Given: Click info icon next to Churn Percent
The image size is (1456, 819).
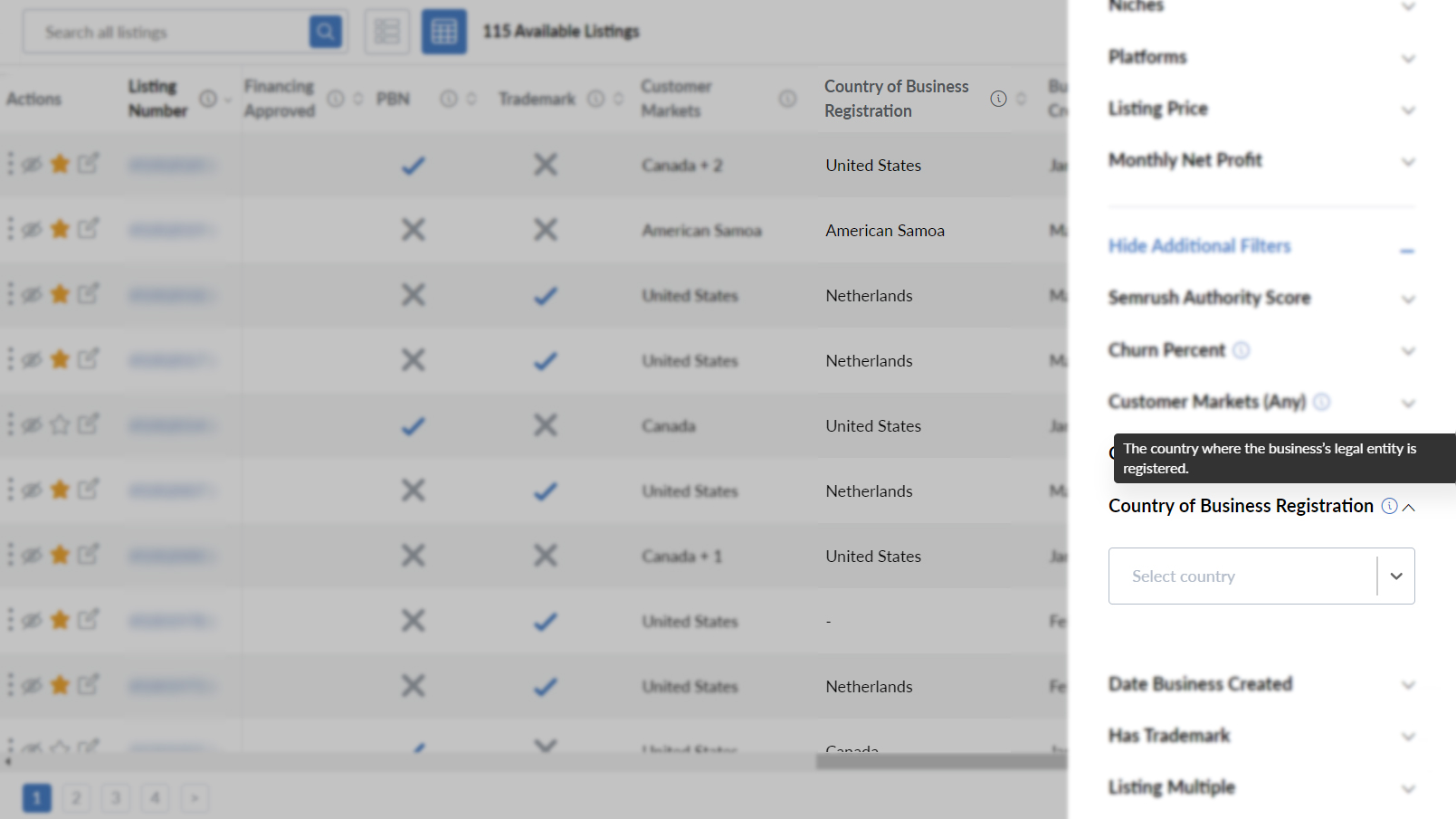Looking at the screenshot, I should (x=1242, y=350).
